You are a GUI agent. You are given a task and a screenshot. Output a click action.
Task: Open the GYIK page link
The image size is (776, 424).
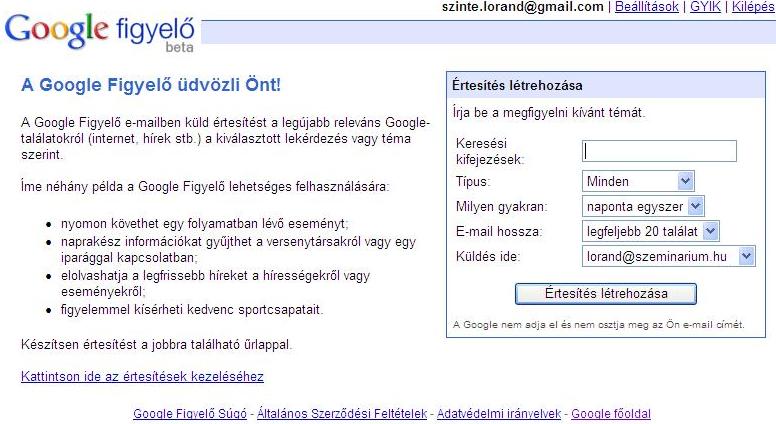[x=708, y=7]
